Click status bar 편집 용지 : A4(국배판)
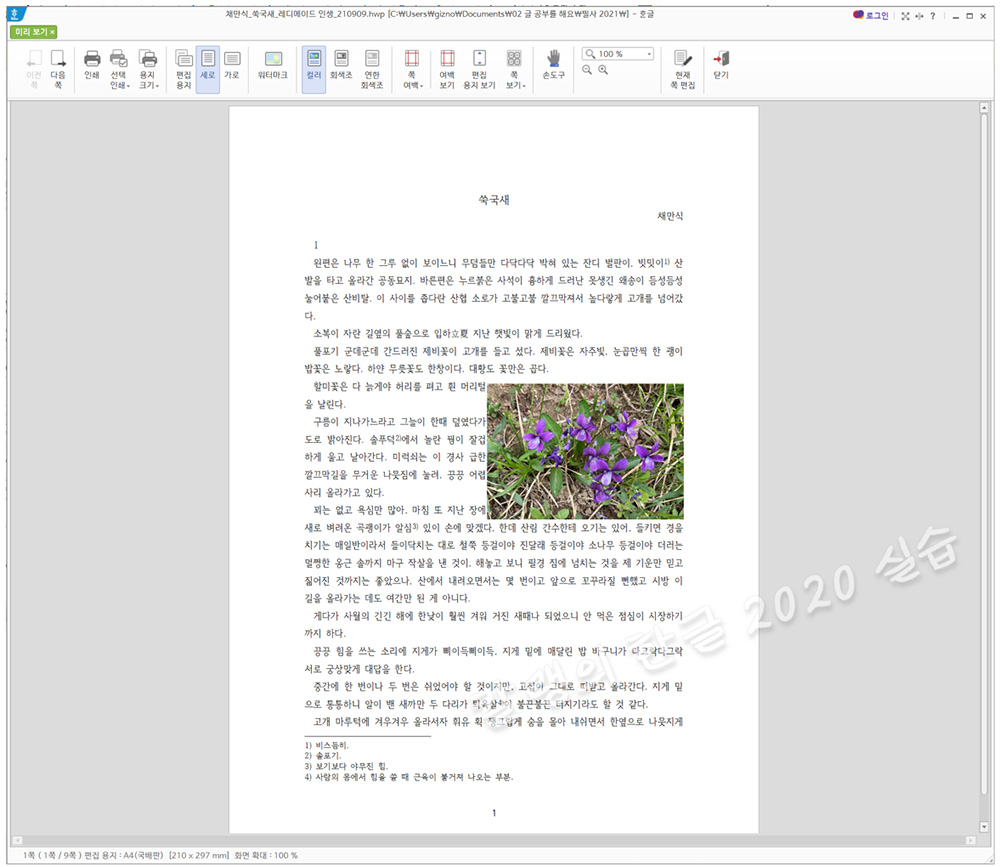Screen dimensions: 1000x867 tap(124, 855)
